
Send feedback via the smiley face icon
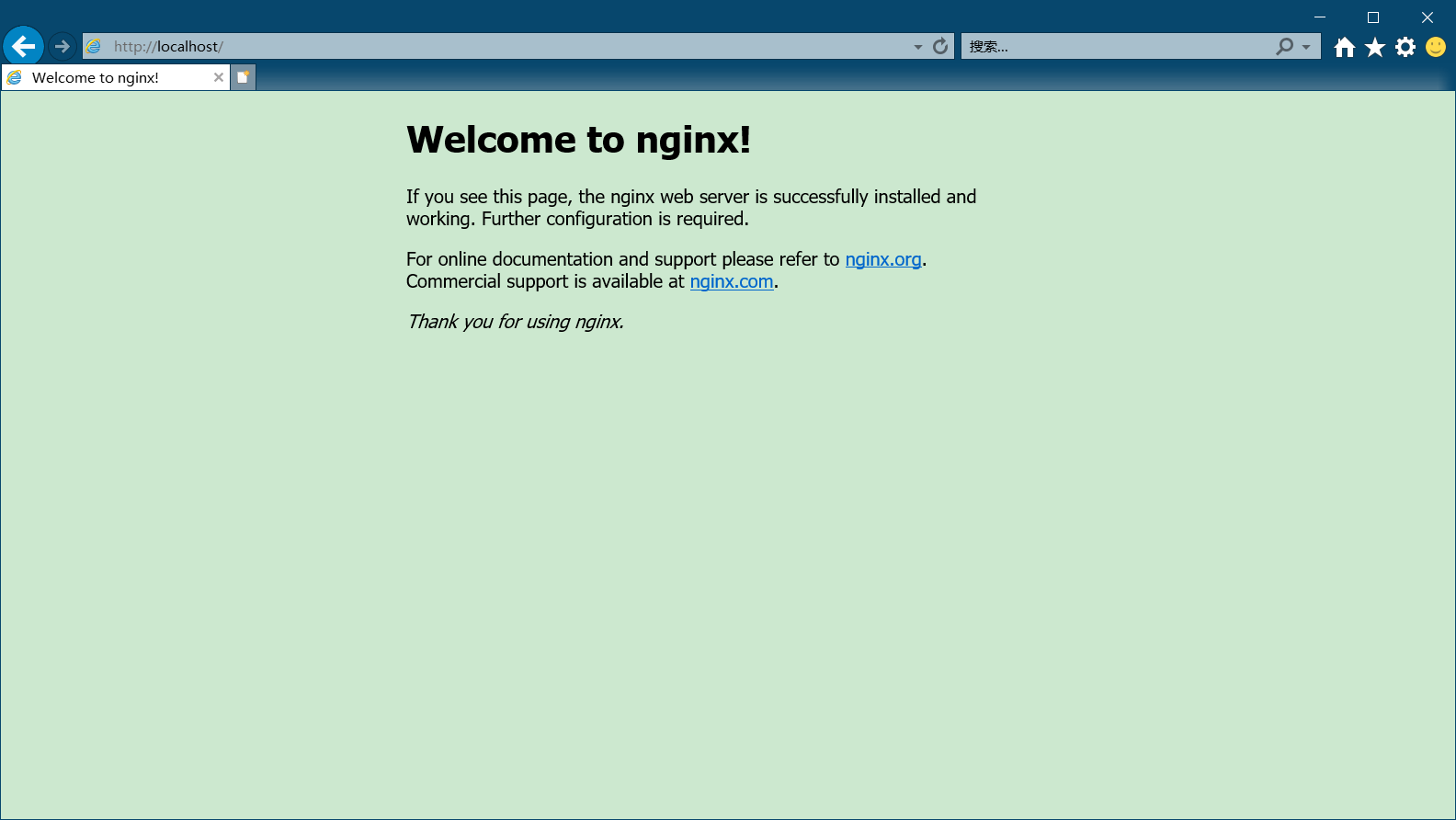coord(1436,47)
